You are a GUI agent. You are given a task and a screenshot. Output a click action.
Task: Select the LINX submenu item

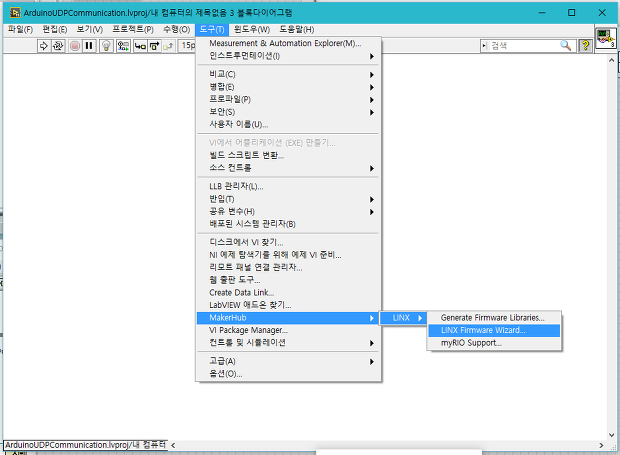click(x=403, y=318)
